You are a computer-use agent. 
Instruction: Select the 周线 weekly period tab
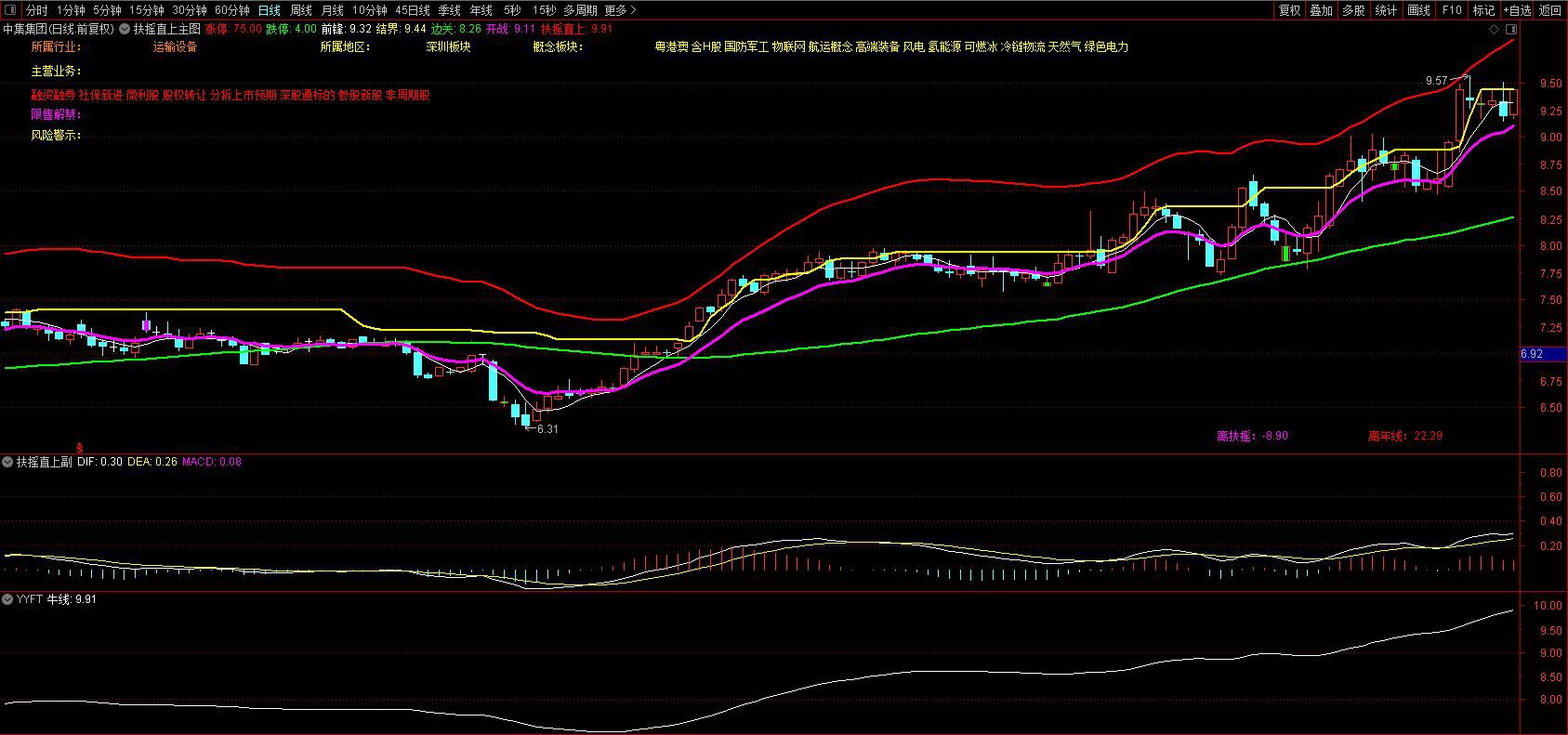300,10
